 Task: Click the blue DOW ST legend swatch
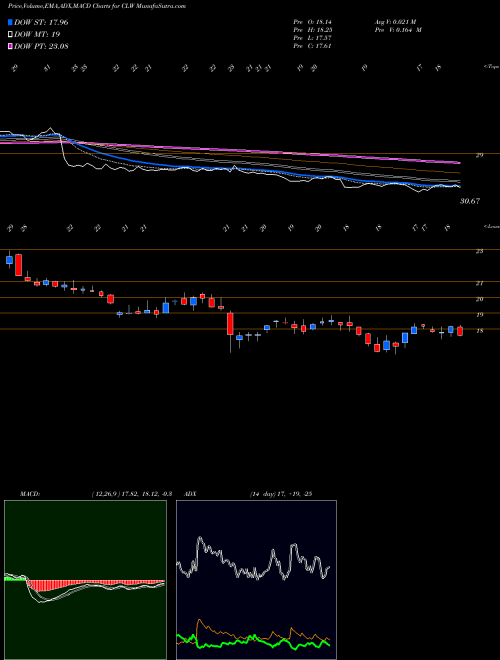pos(11,22)
